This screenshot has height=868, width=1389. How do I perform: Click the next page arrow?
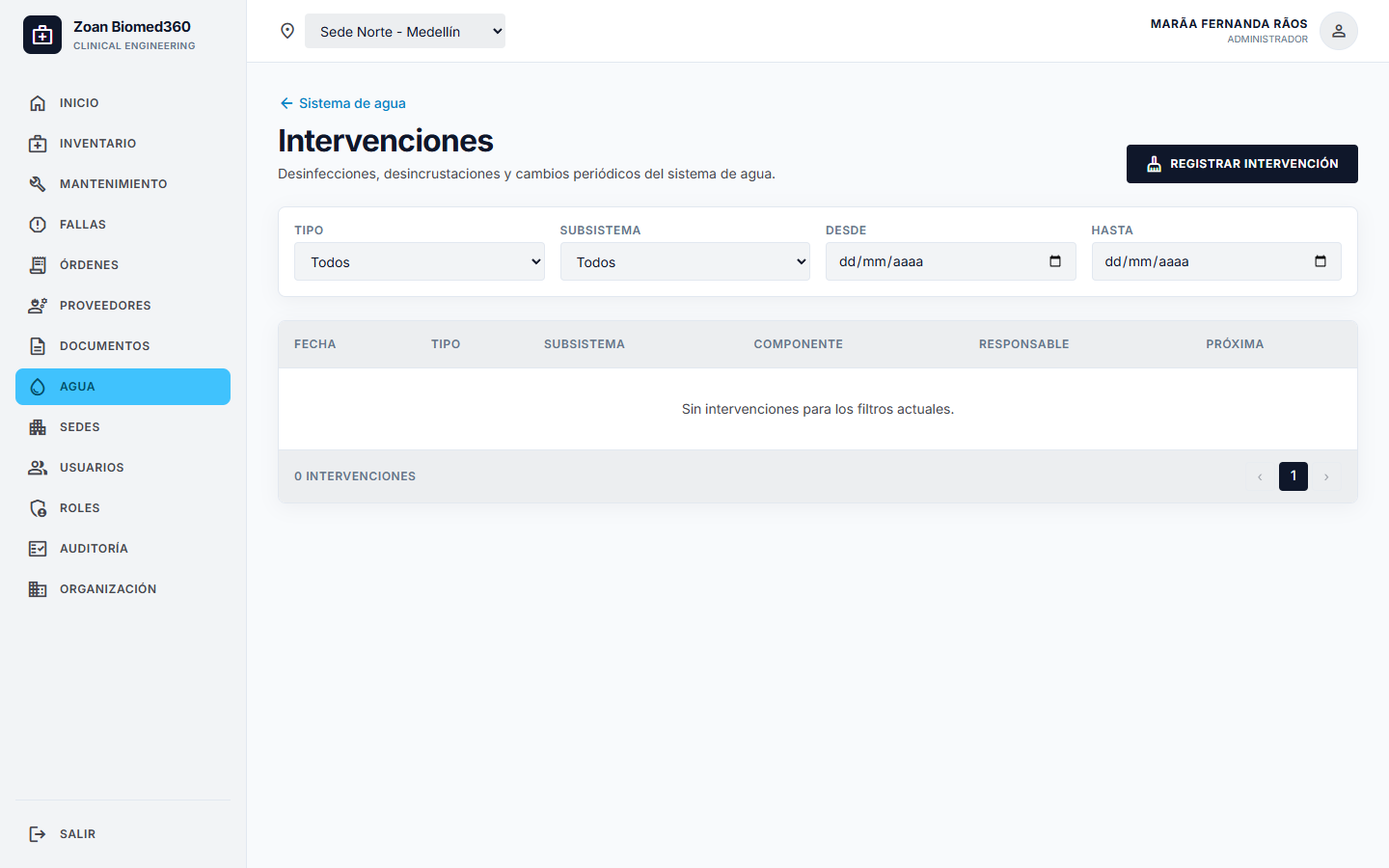point(1326,476)
